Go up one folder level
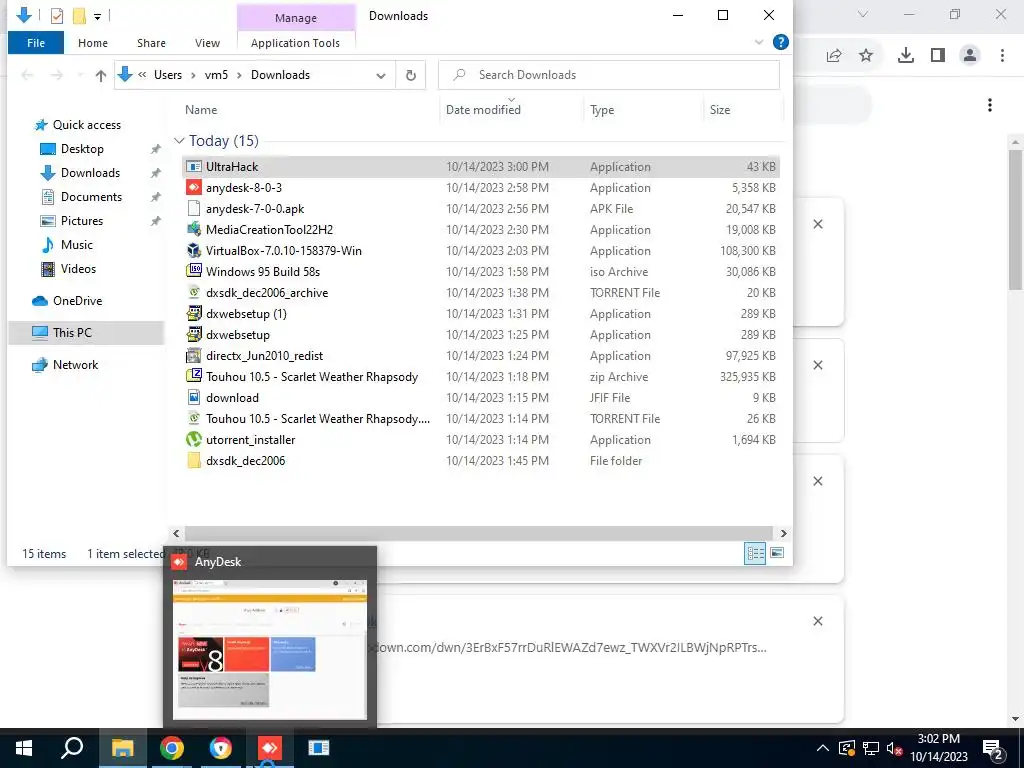 (101, 75)
